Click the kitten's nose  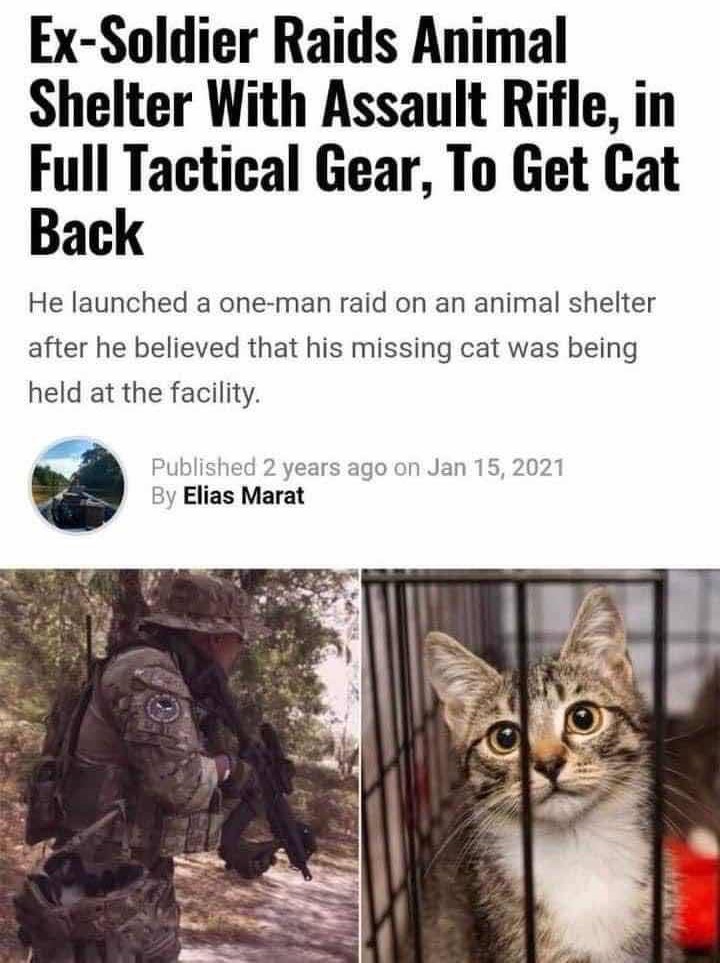coord(549,766)
